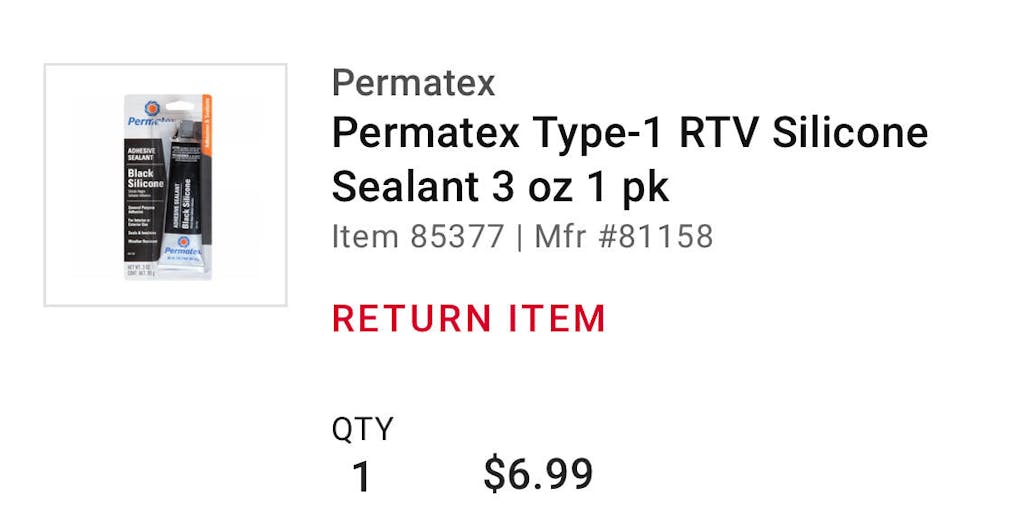Click the Permatex brand name

click(x=413, y=83)
